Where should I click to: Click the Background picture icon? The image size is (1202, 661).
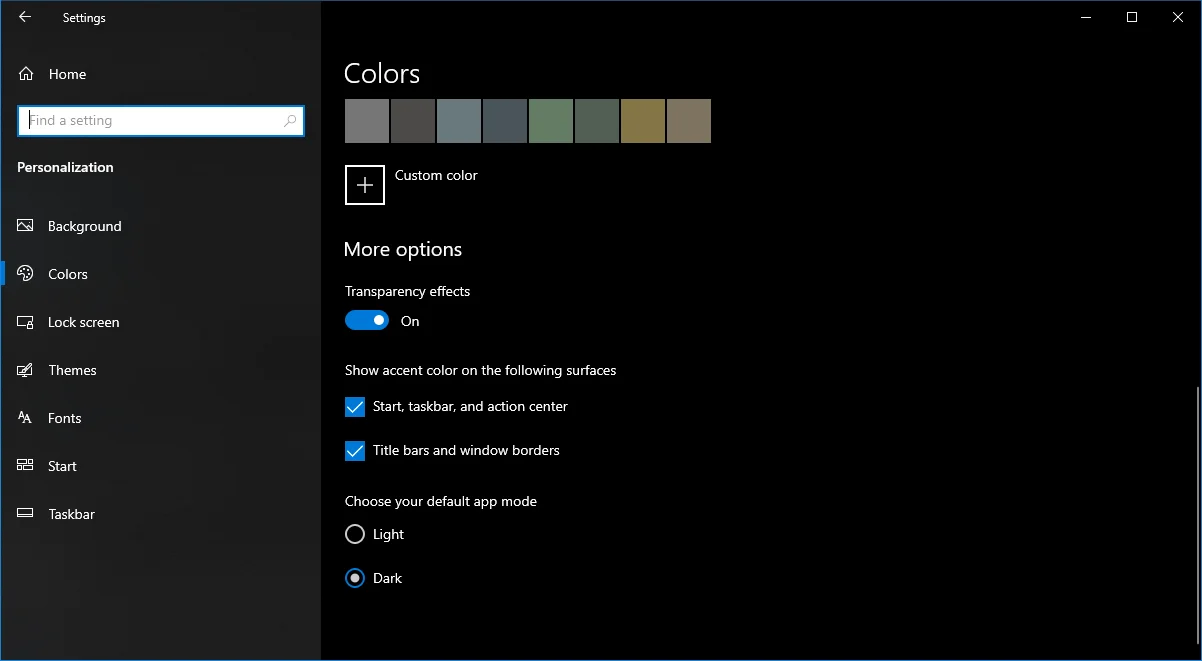[x=26, y=226]
